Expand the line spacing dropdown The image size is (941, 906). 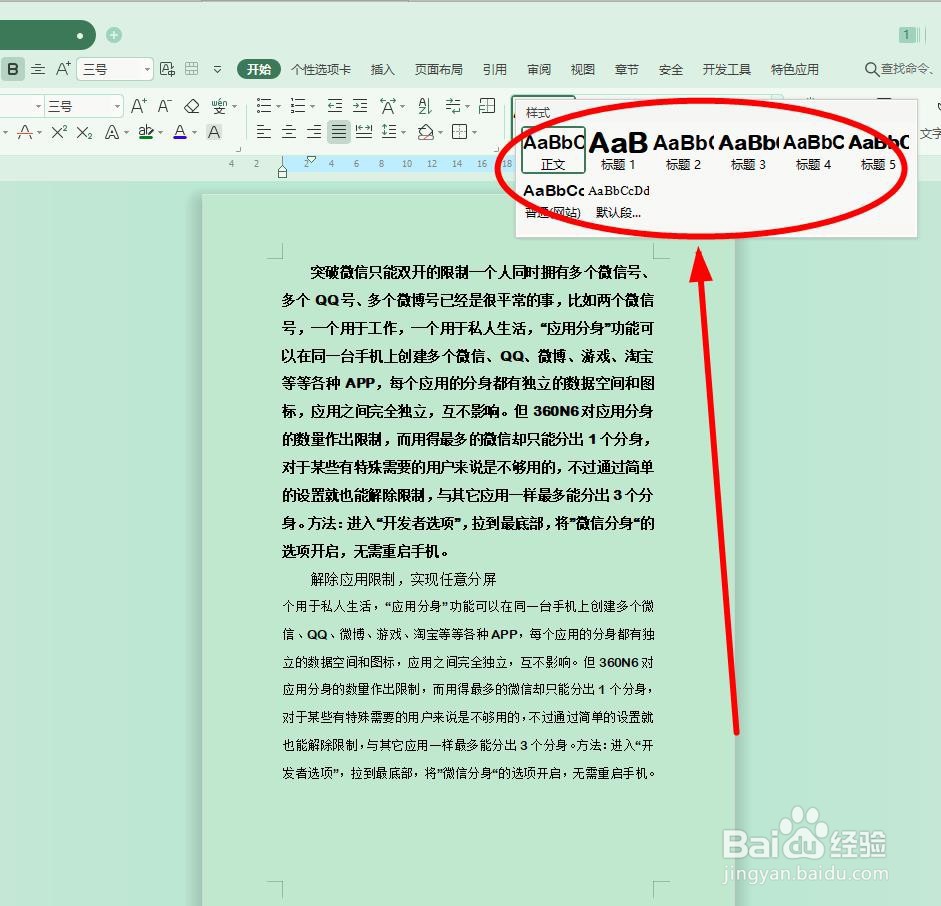click(403, 131)
